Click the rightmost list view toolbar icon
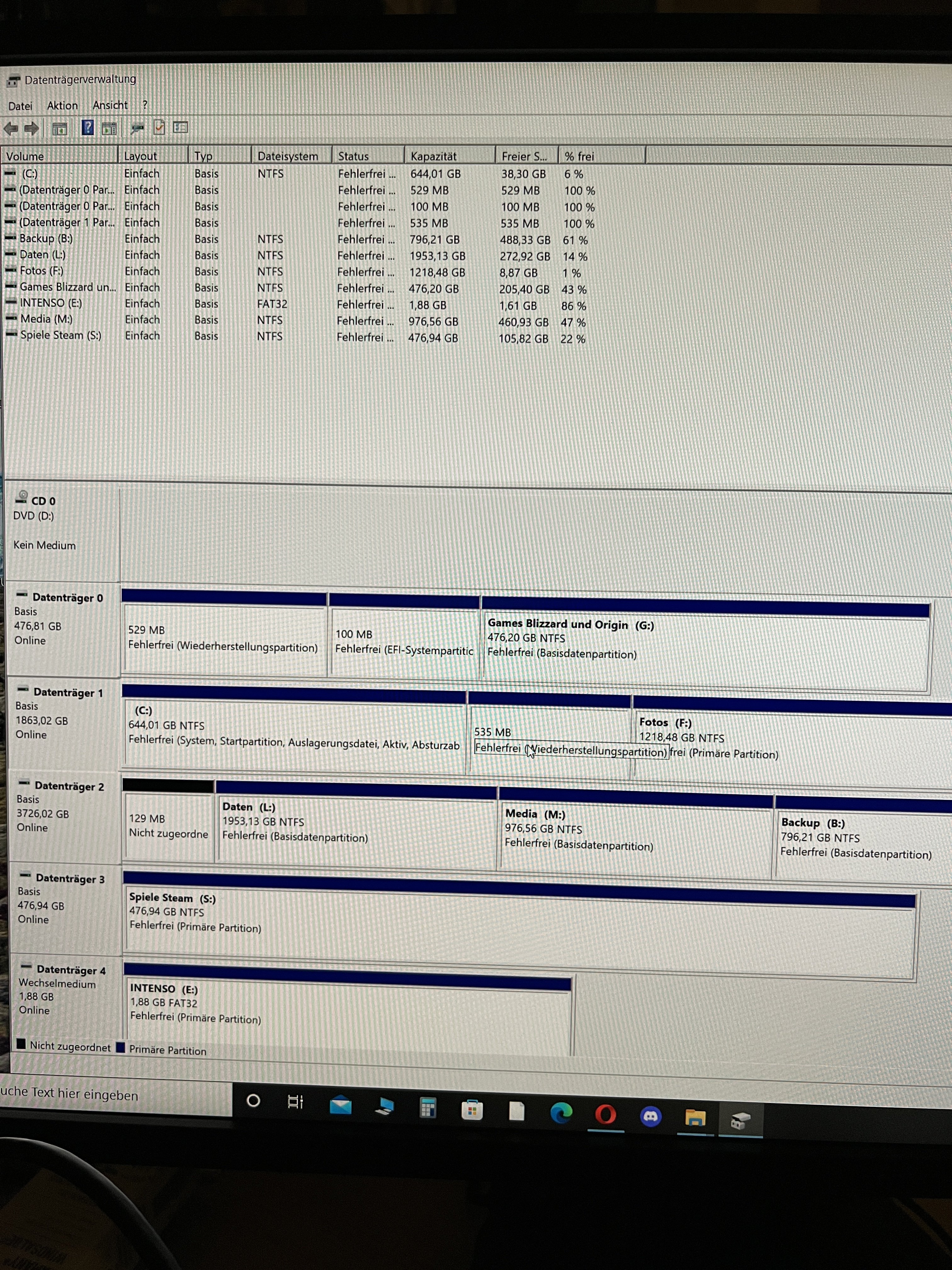 coord(181,128)
